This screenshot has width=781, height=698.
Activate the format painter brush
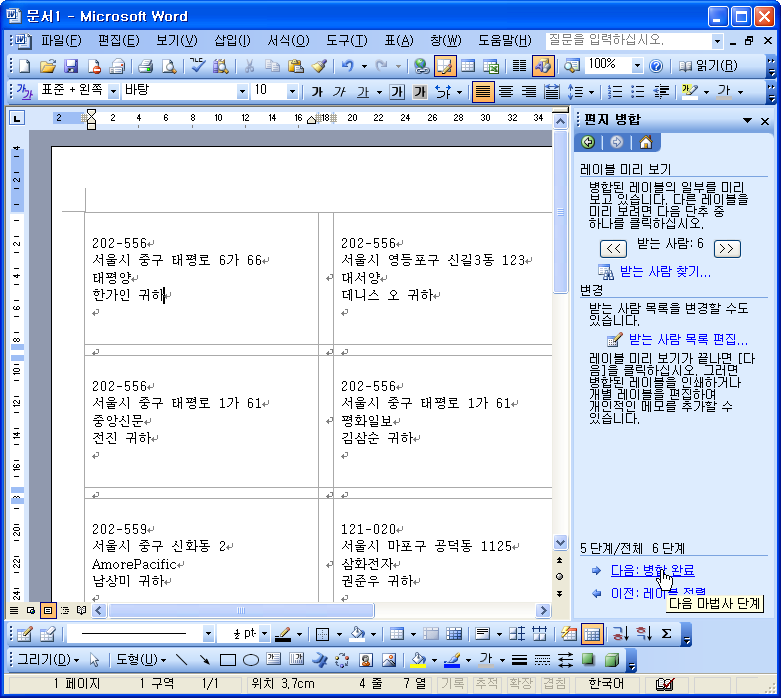click(319, 66)
